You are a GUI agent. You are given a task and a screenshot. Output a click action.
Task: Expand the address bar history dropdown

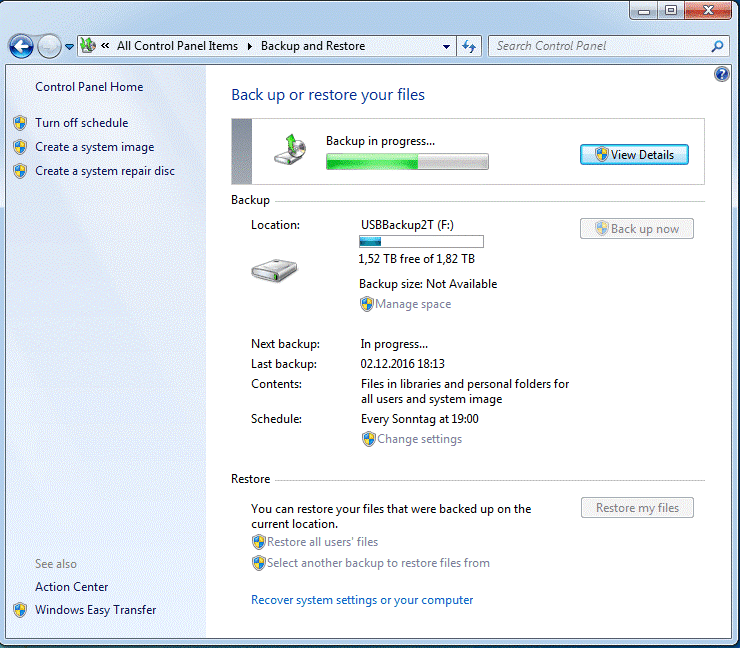pos(446,47)
